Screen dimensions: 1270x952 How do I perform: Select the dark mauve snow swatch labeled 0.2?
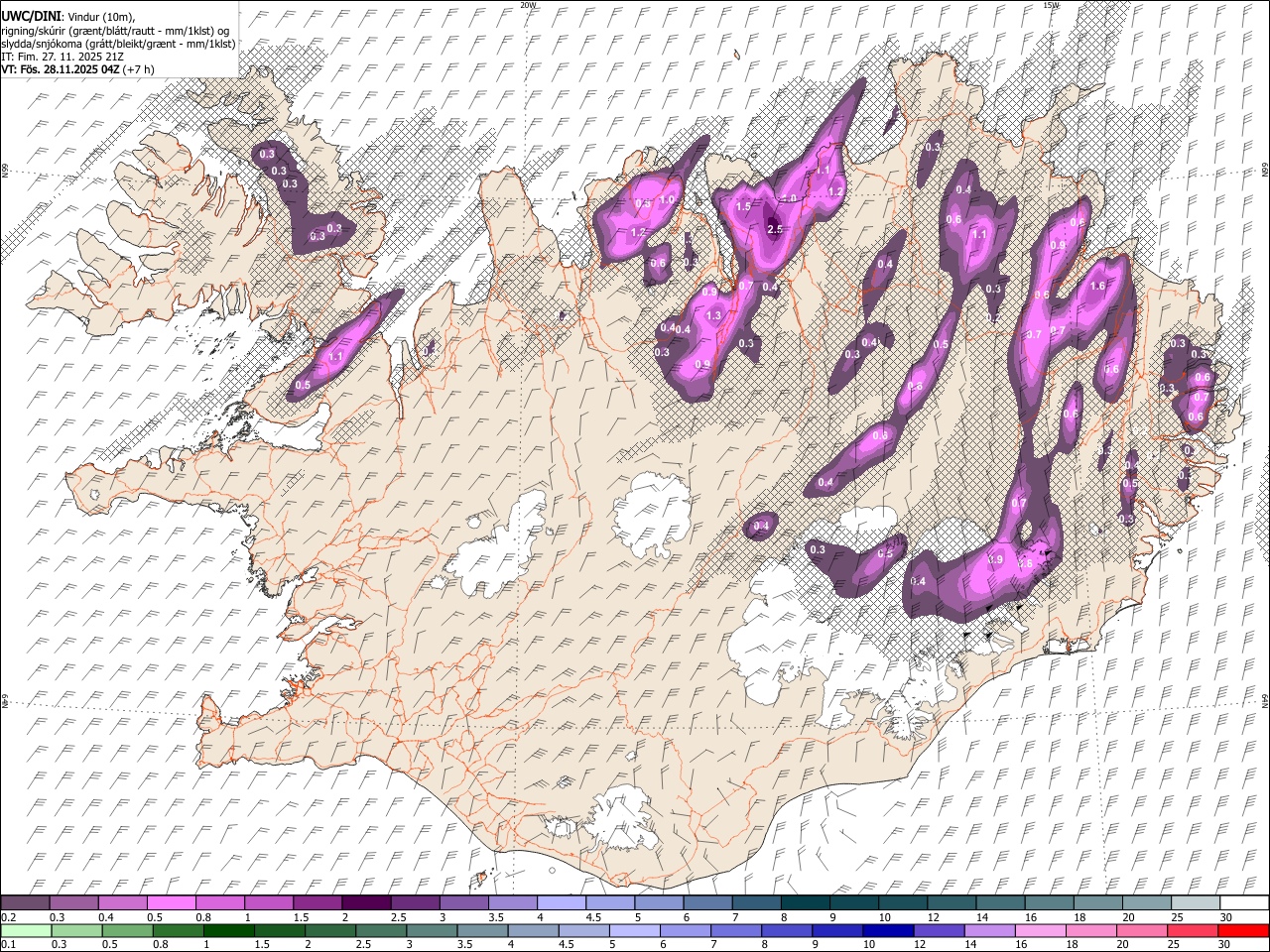pyautogui.click(x=26, y=902)
